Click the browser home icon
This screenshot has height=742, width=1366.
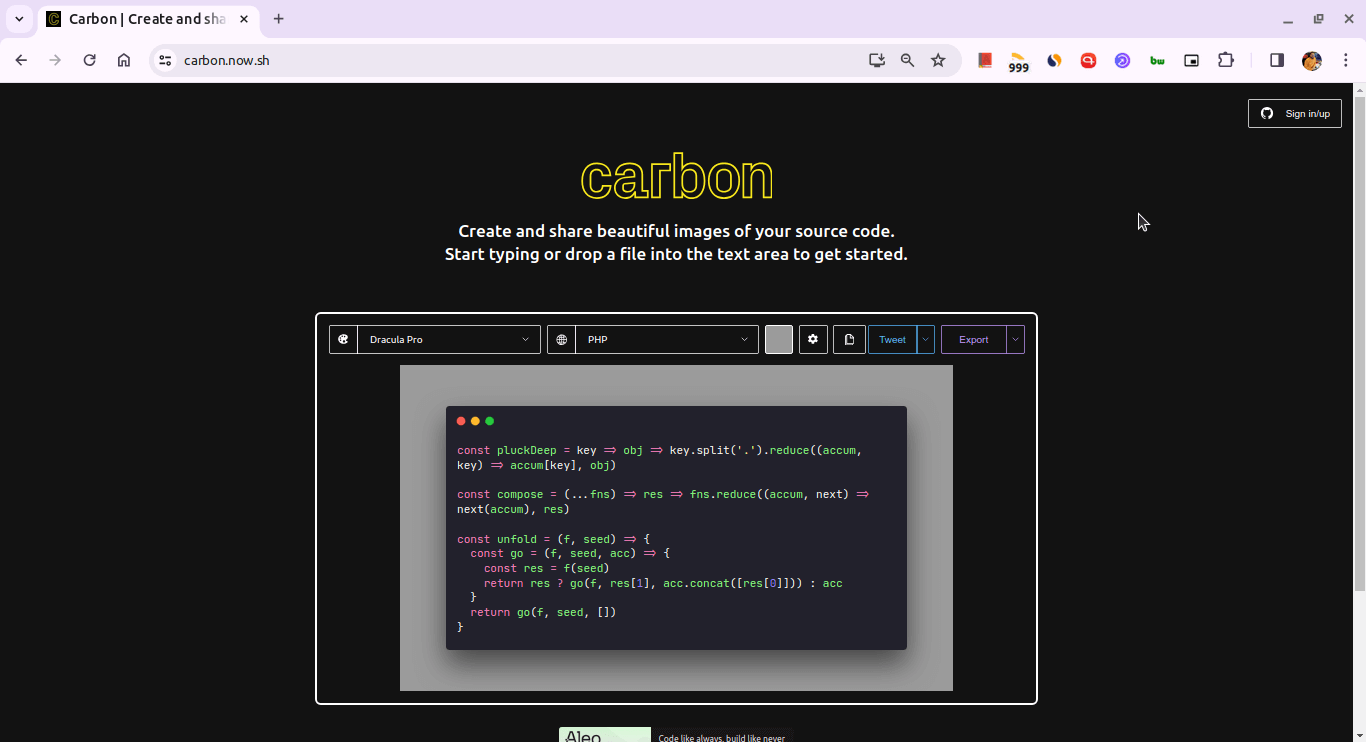(124, 60)
